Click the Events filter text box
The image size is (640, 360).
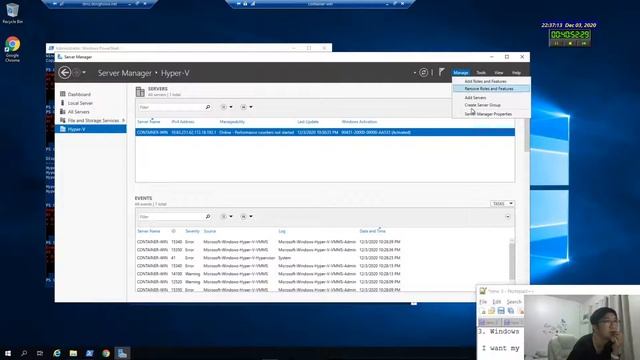pyautogui.click(x=171, y=216)
